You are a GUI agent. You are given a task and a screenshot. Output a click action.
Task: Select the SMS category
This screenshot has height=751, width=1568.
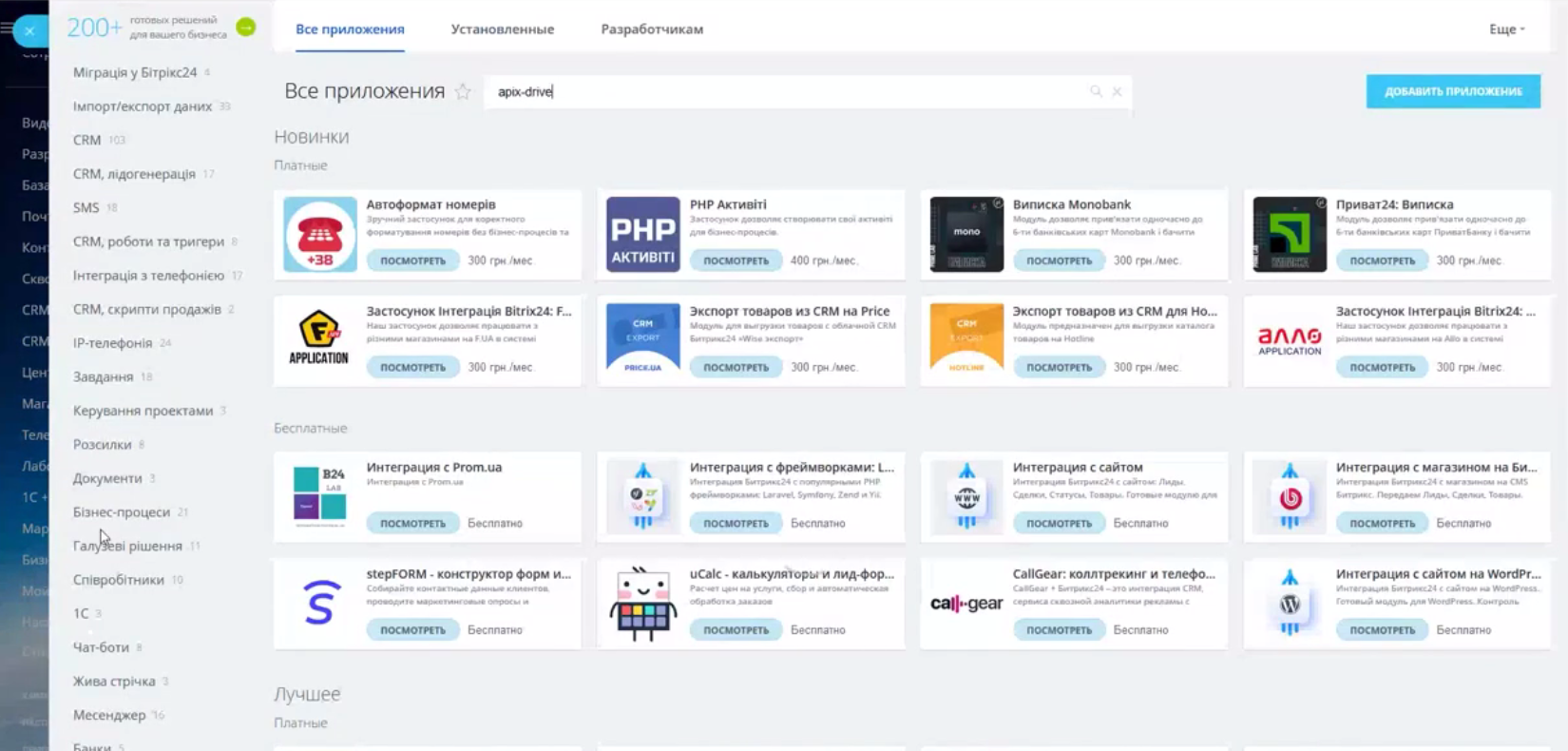coord(86,207)
